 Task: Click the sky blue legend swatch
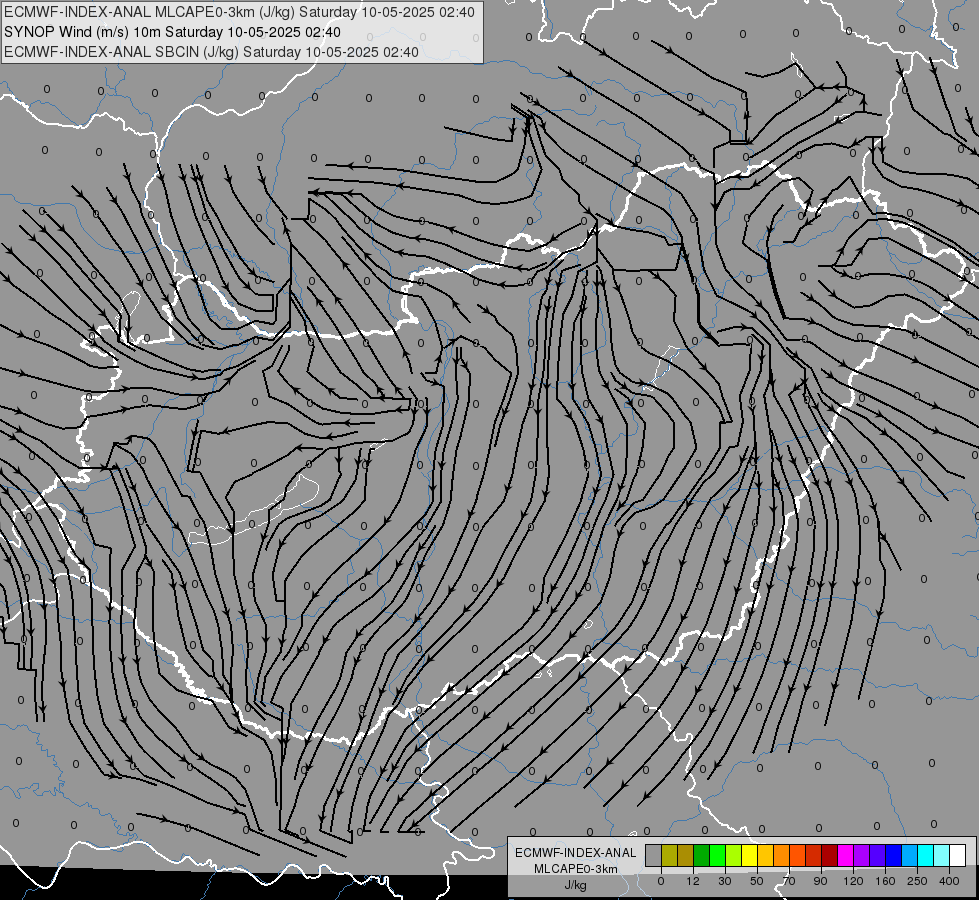coord(910,855)
